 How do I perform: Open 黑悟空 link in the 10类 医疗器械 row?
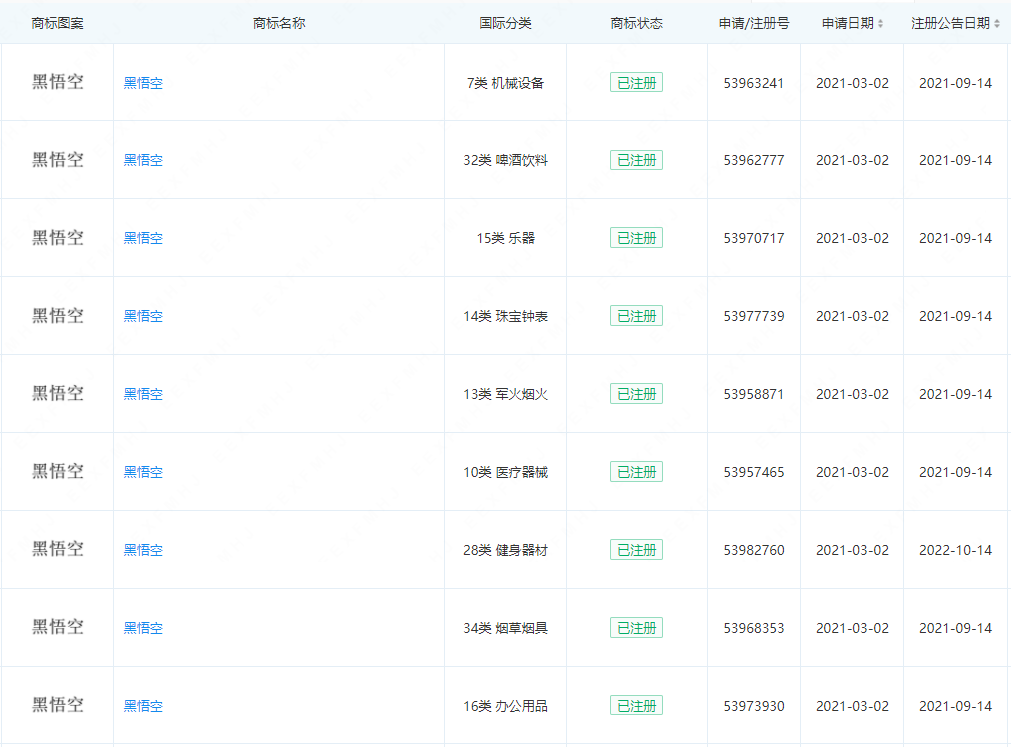coord(143,472)
